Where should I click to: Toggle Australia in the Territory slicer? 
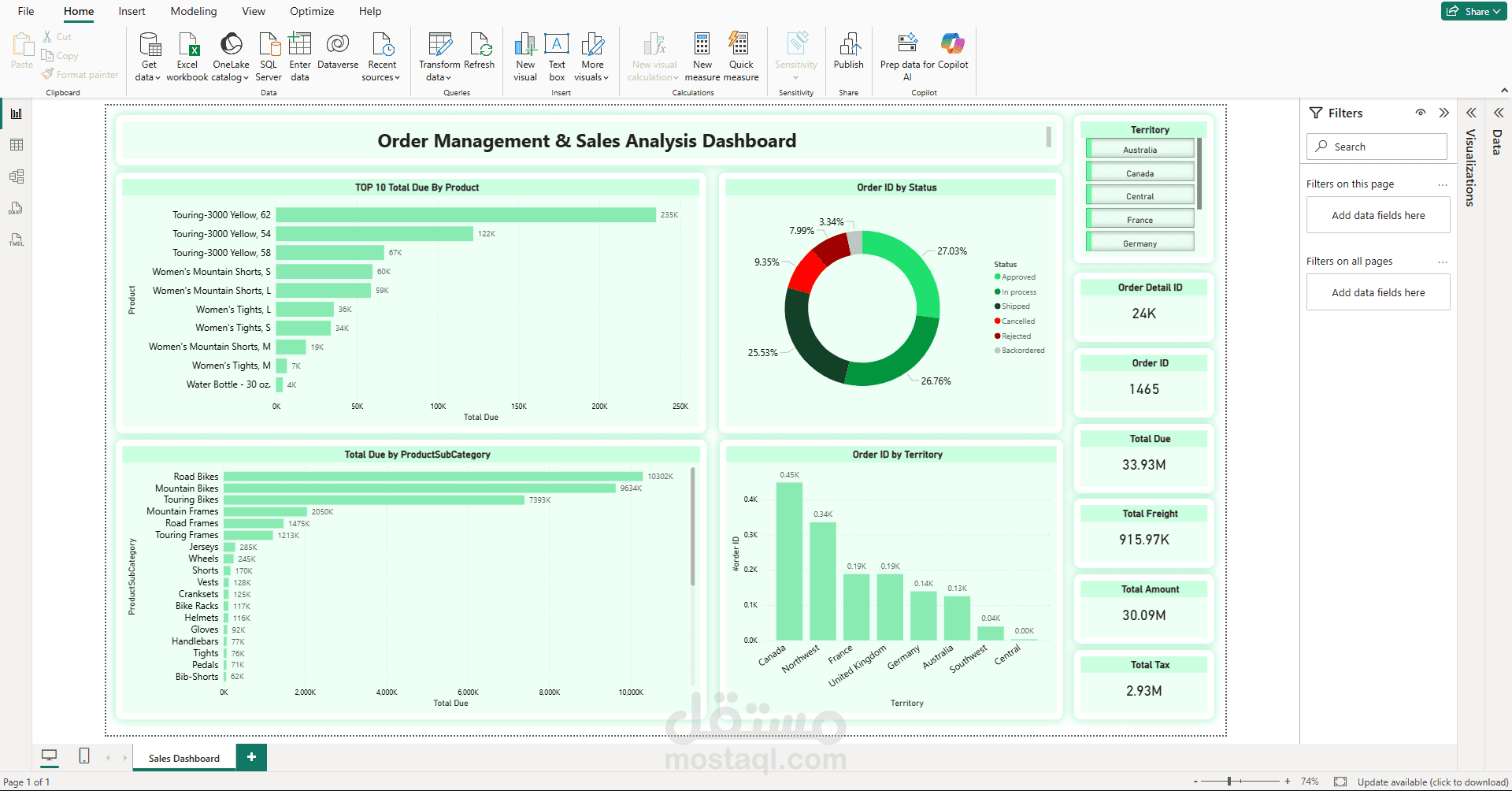(1140, 150)
